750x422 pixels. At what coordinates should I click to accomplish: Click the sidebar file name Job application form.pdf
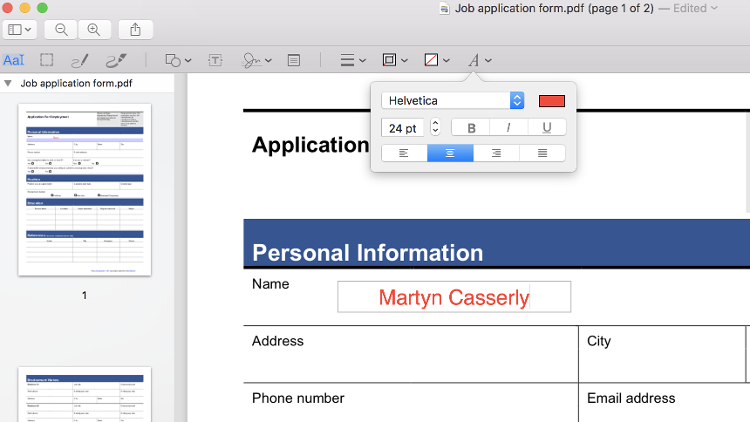tap(76, 83)
